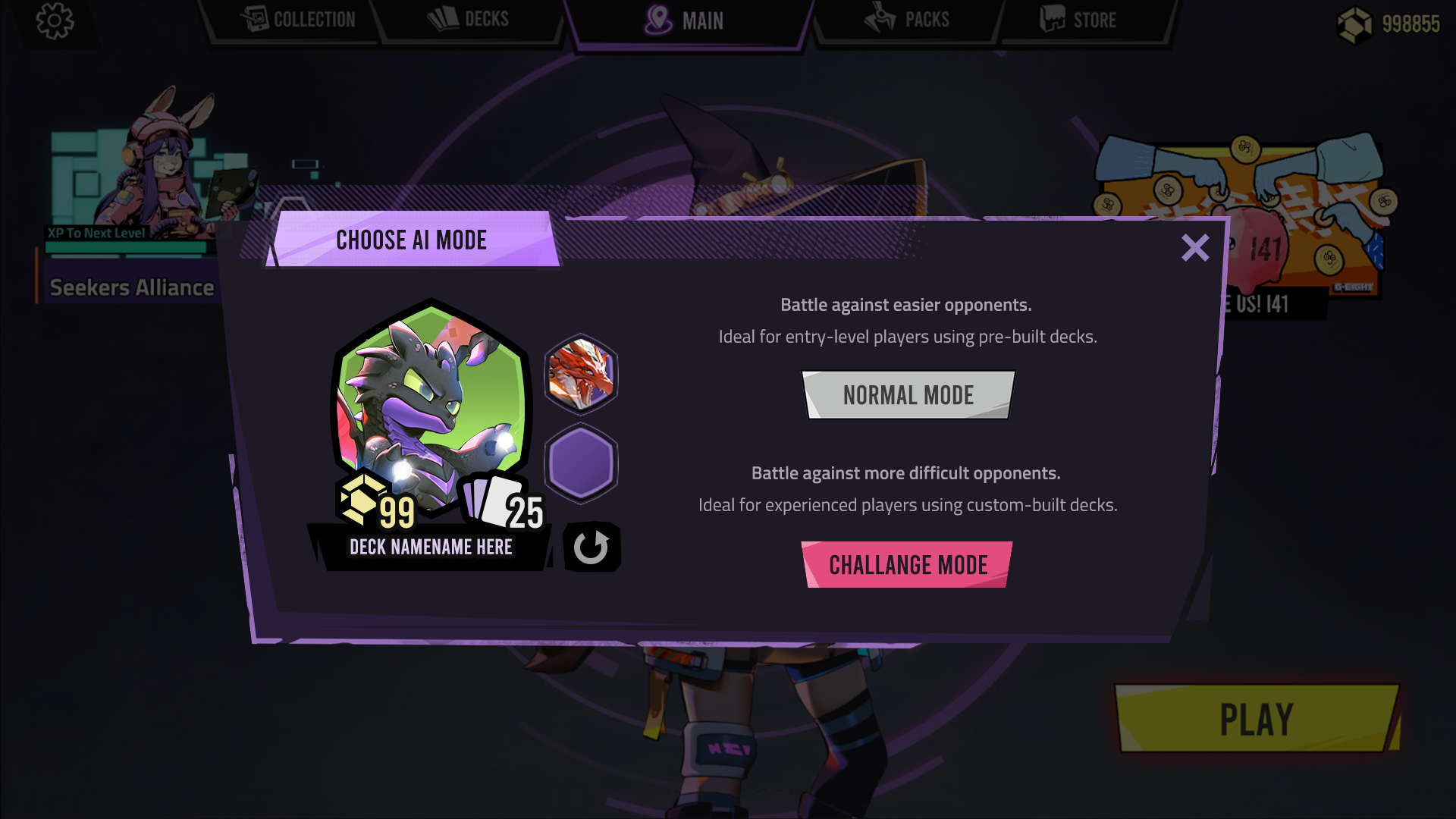Click the Deck Namename Here label
Viewport: 1456px width, 819px height.
click(431, 547)
